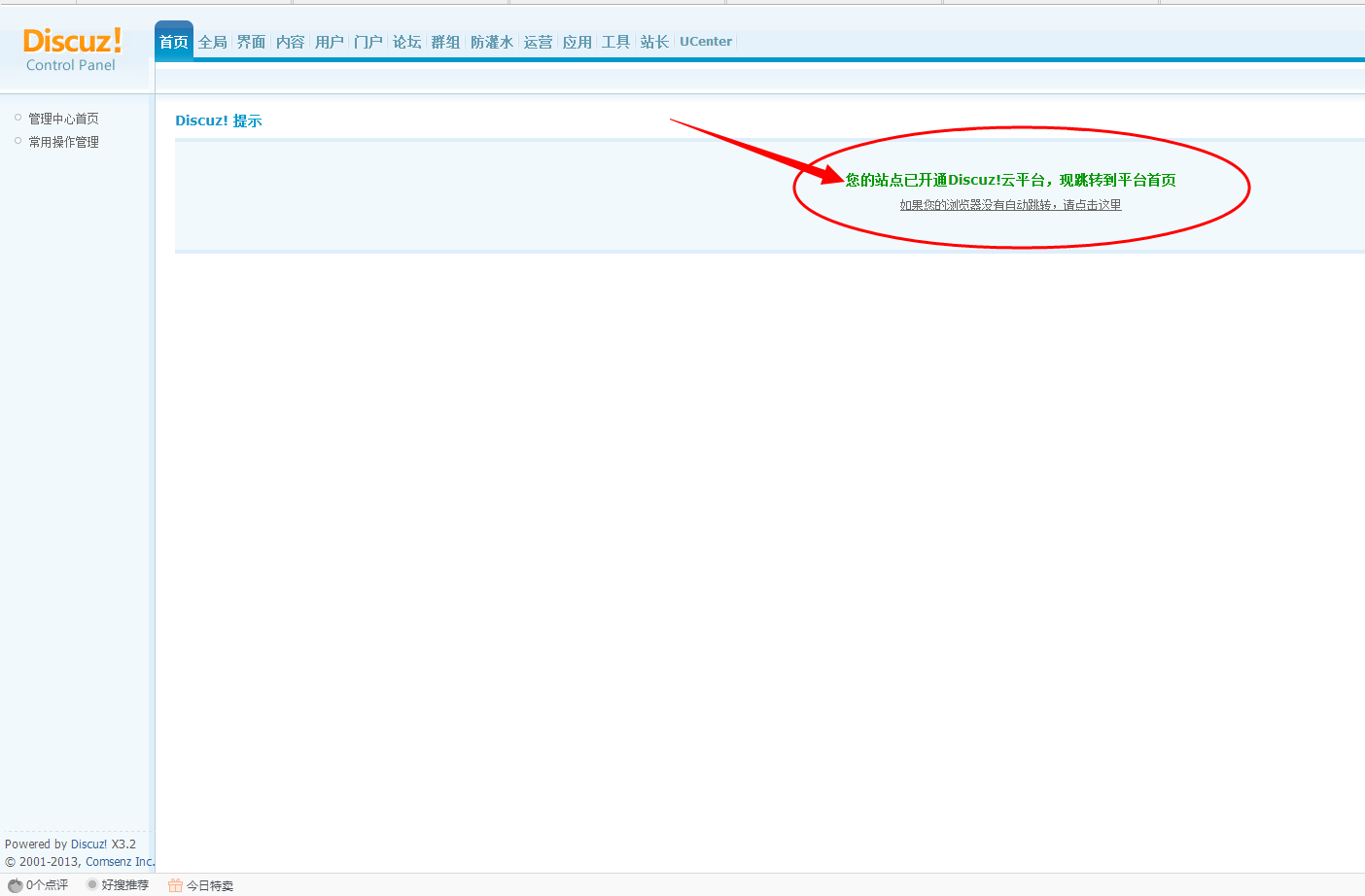Open the UCenter menu
1365x896 pixels.
coord(706,42)
